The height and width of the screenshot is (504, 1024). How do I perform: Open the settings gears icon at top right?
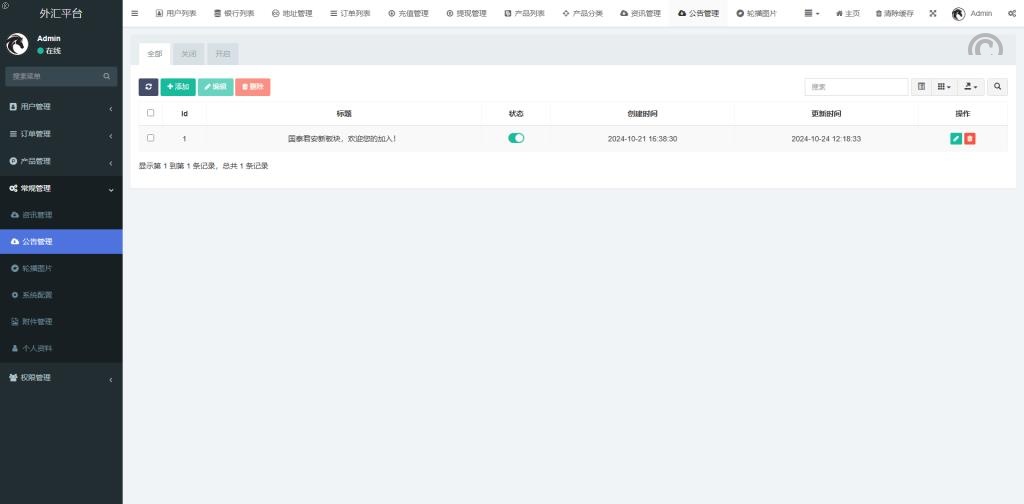point(1012,13)
